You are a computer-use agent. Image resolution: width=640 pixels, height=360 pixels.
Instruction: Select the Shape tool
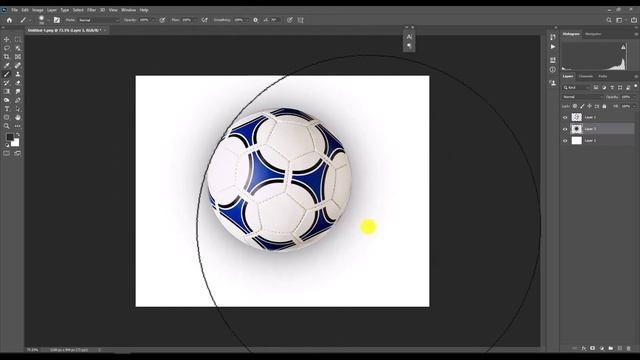point(7,118)
